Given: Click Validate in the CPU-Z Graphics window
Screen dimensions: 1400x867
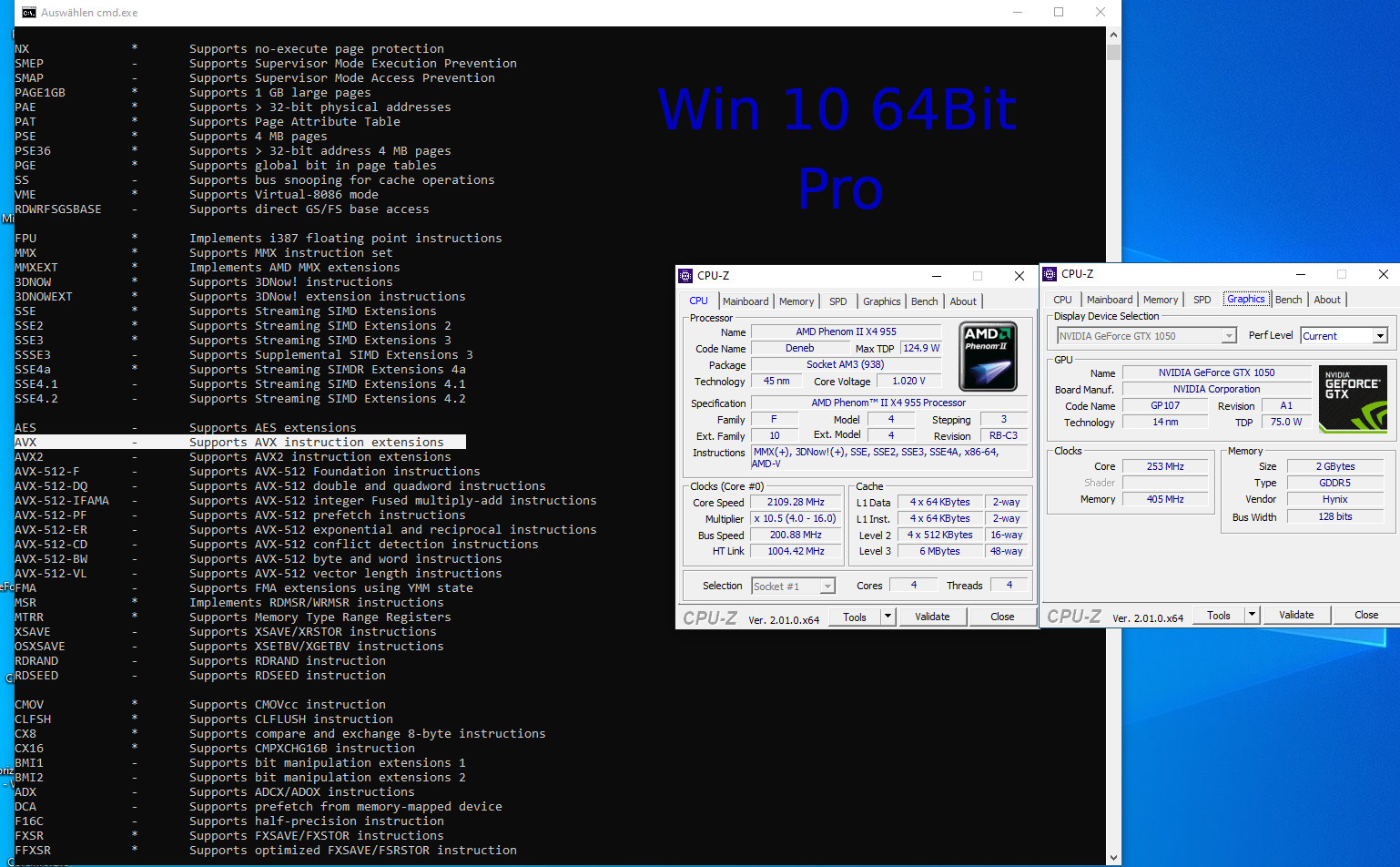Looking at the screenshot, I should (1296, 615).
